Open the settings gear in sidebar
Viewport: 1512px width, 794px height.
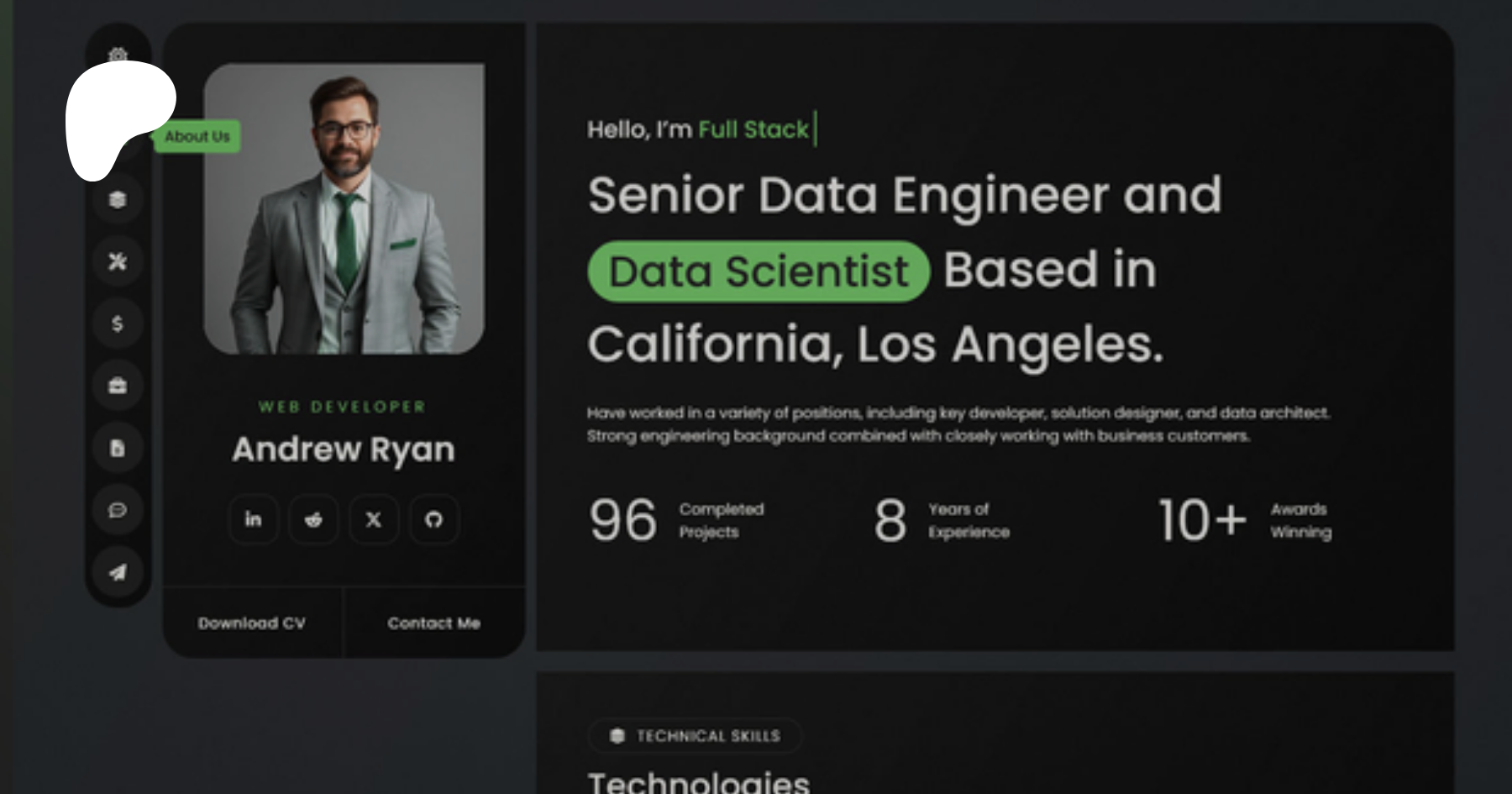point(118,55)
